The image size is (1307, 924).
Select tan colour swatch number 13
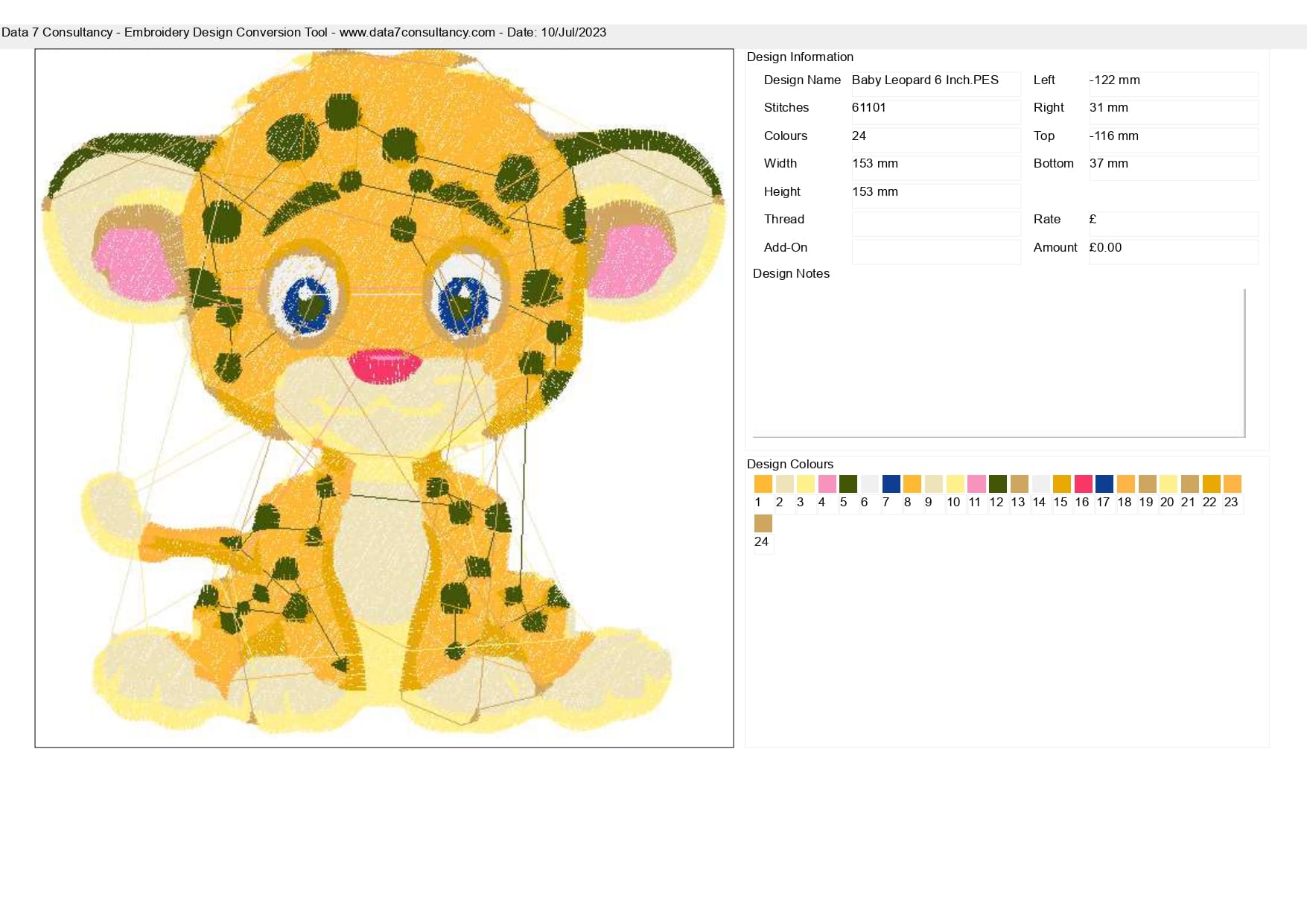coord(1019,484)
